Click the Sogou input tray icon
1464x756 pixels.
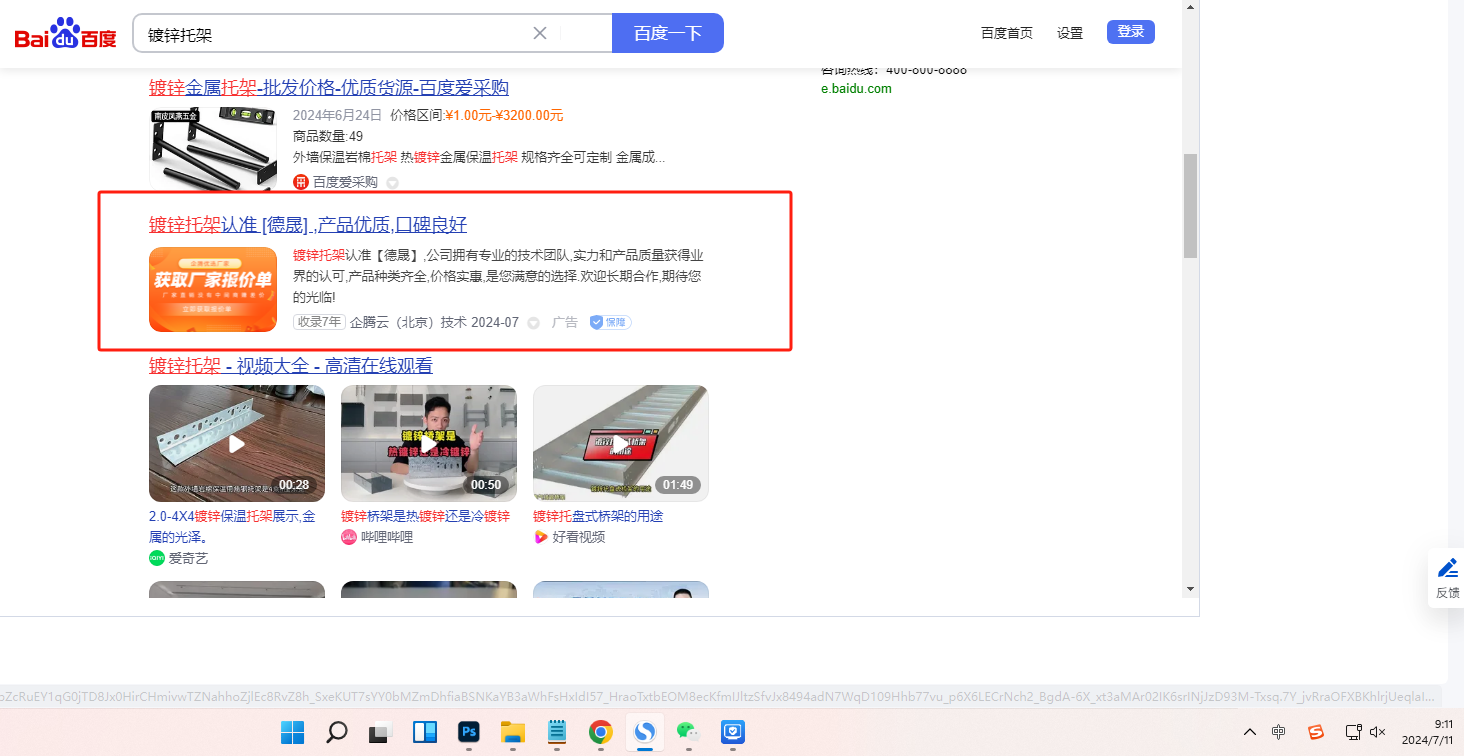coord(1316,732)
